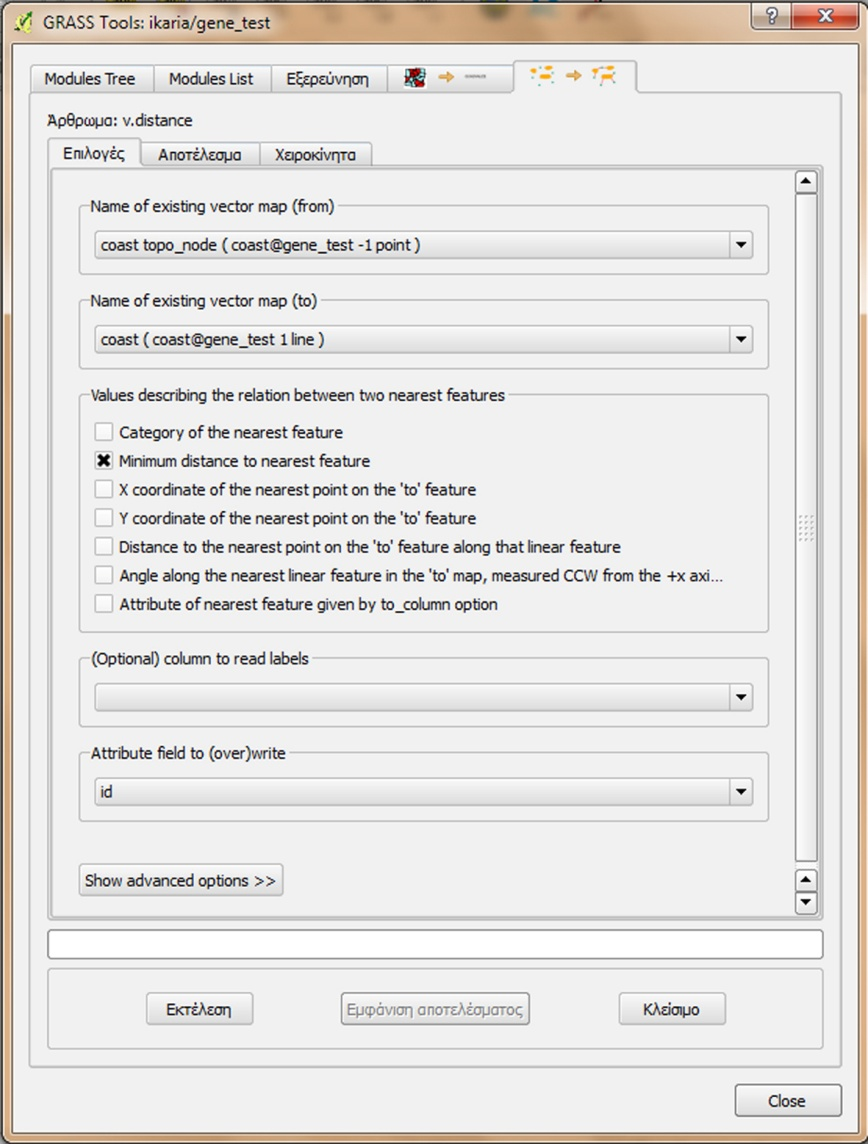Enable Angle along nearest linear feature
The width and height of the screenshot is (868, 1144).
point(104,576)
